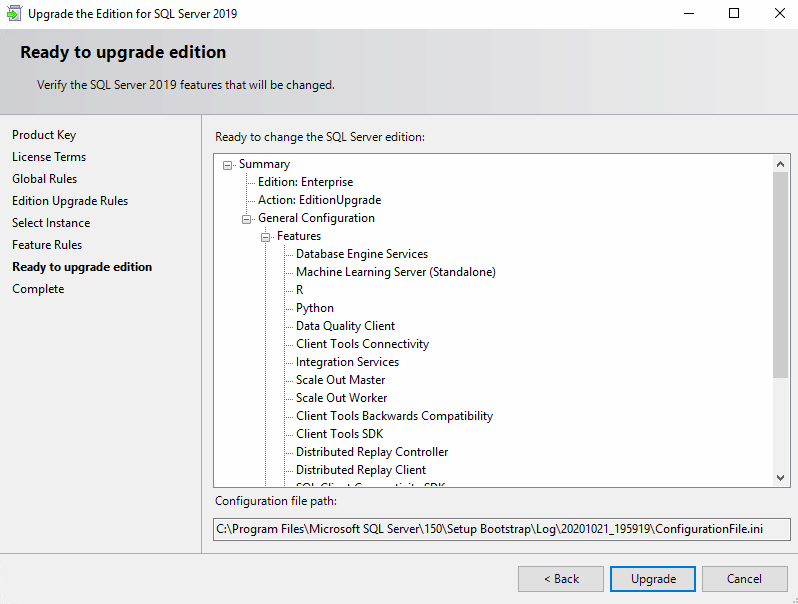The width and height of the screenshot is (798, 604).
Task: Select the Integration Services row
Action: [348, 362]
